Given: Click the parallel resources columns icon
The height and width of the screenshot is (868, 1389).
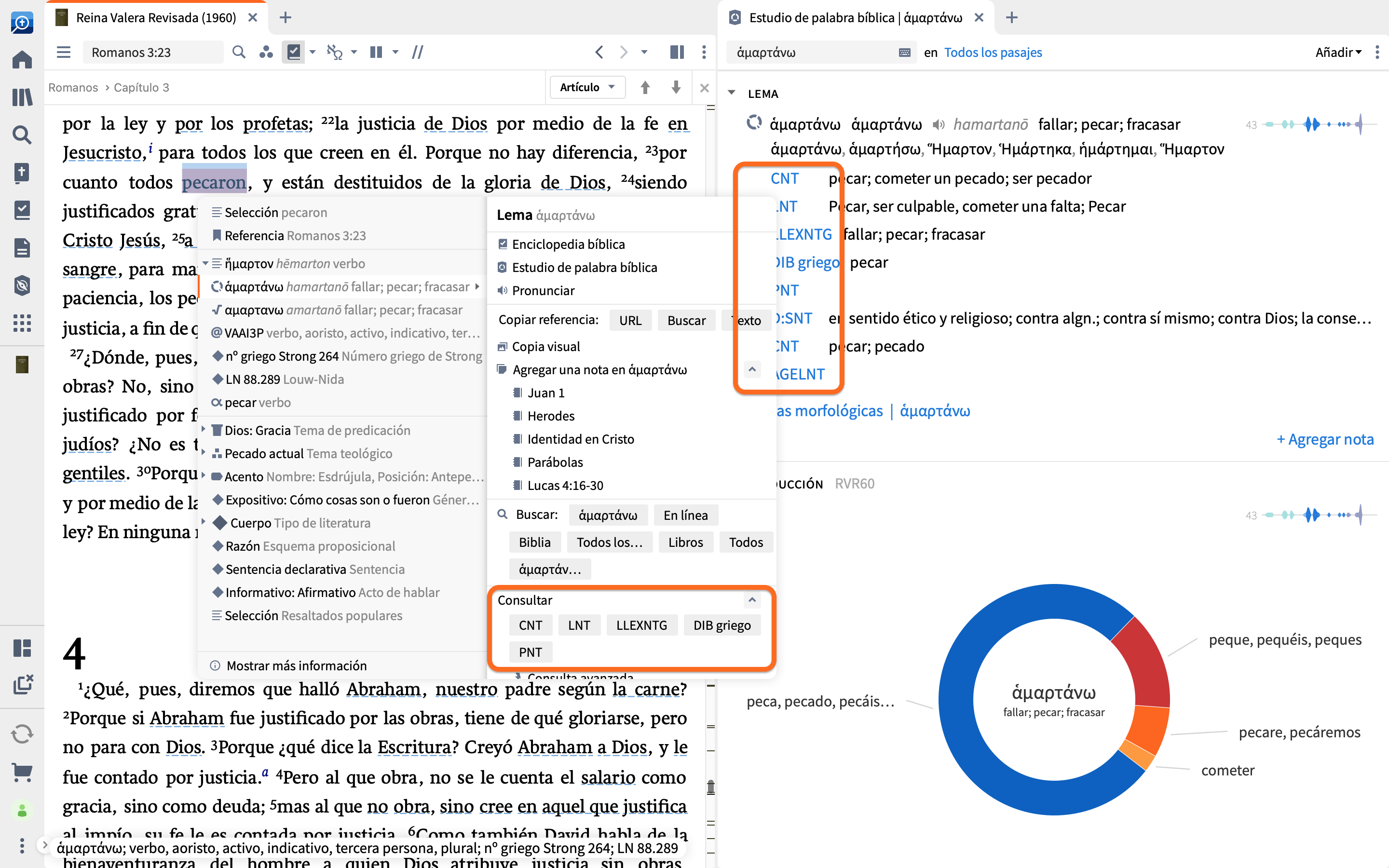Looking at the screenshot, I should [x=377, y=52].
